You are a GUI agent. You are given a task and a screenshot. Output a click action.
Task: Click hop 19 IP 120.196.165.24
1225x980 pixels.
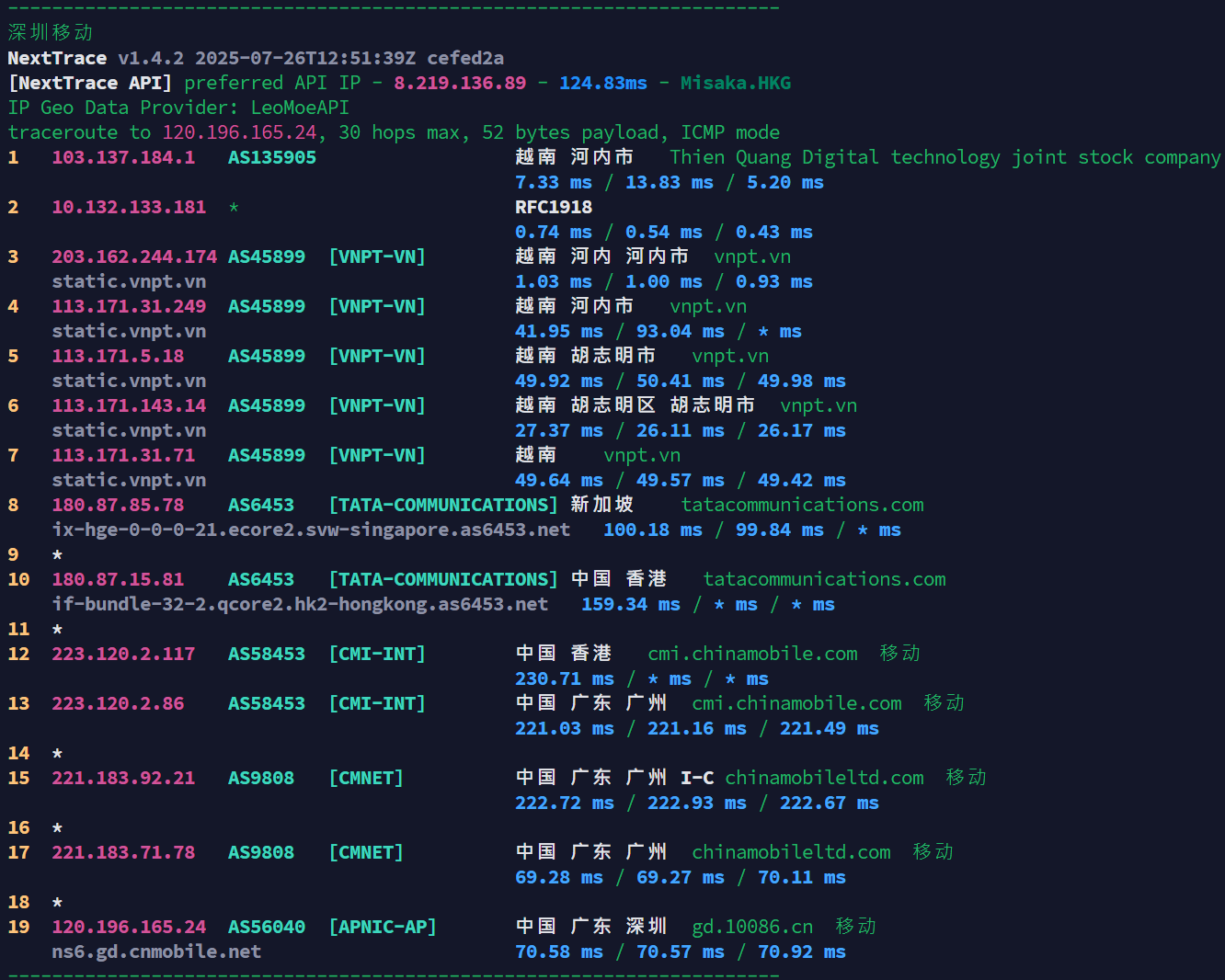pos(129,927)
